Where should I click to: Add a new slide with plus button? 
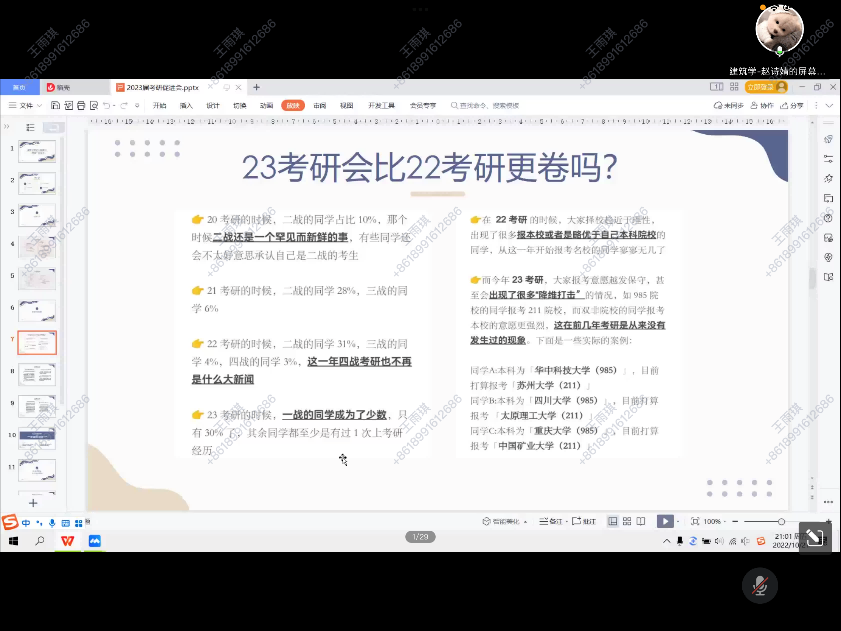pos(33,502)
